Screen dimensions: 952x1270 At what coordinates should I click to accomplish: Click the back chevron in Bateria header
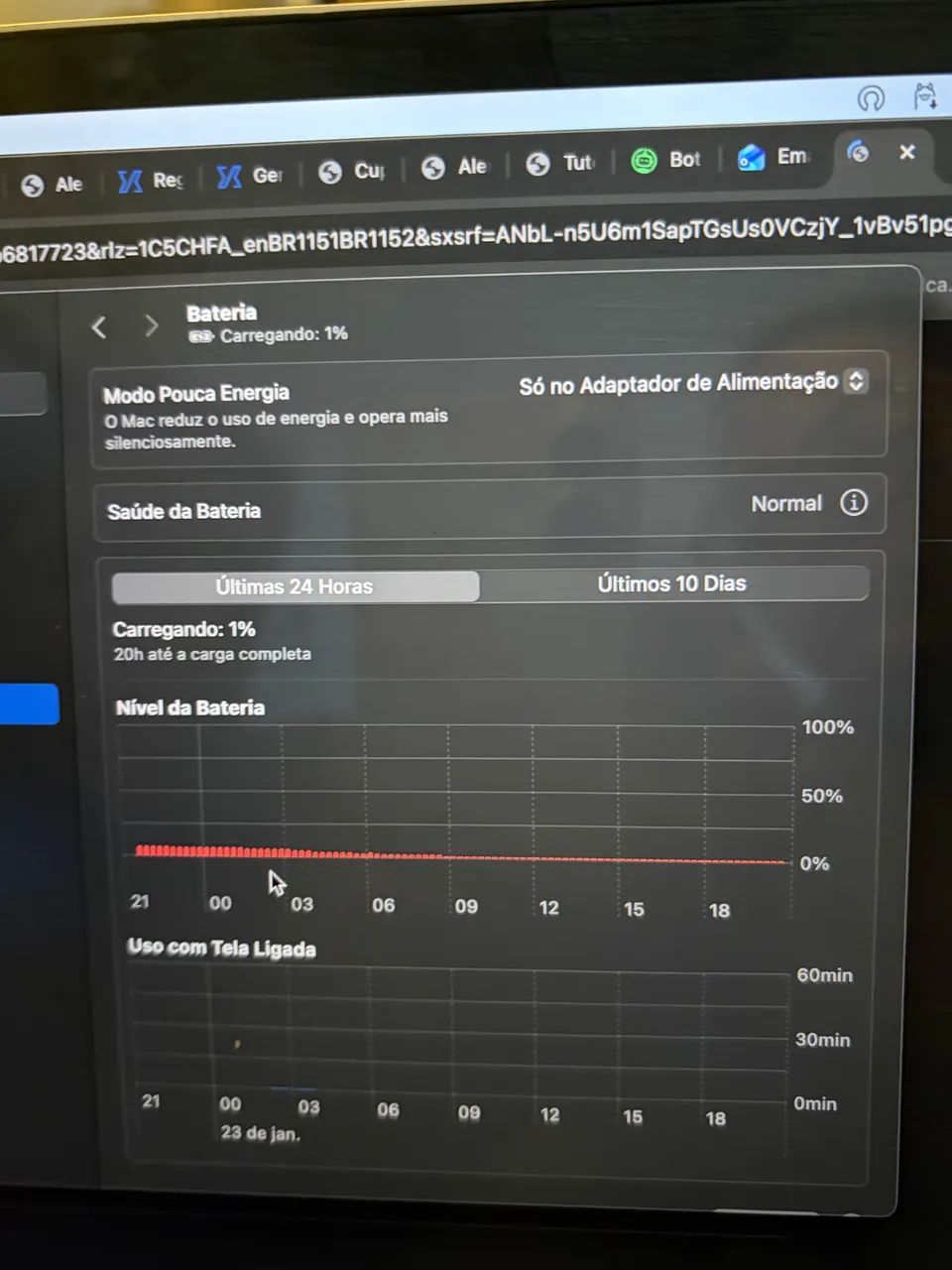click(x=99, y=326)
